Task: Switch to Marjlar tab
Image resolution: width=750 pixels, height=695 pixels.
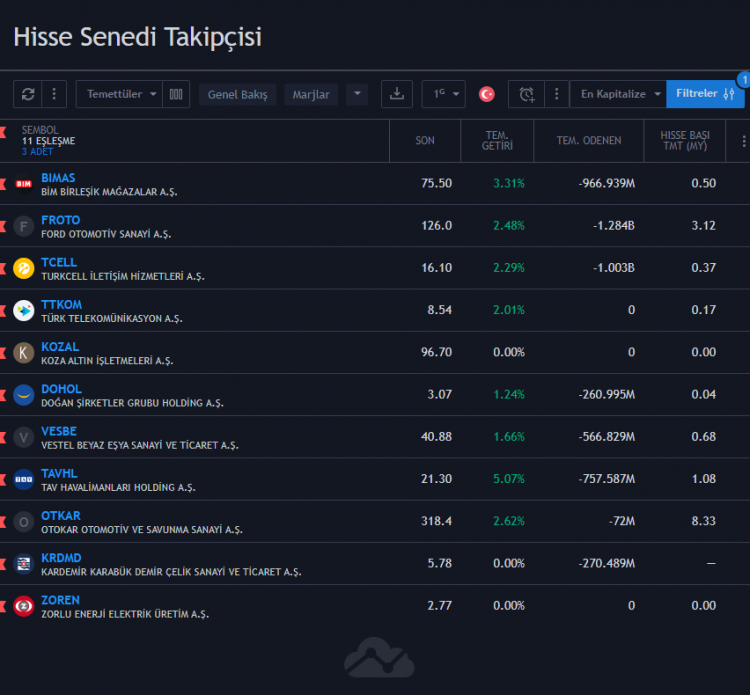Action: click(311, 95)
